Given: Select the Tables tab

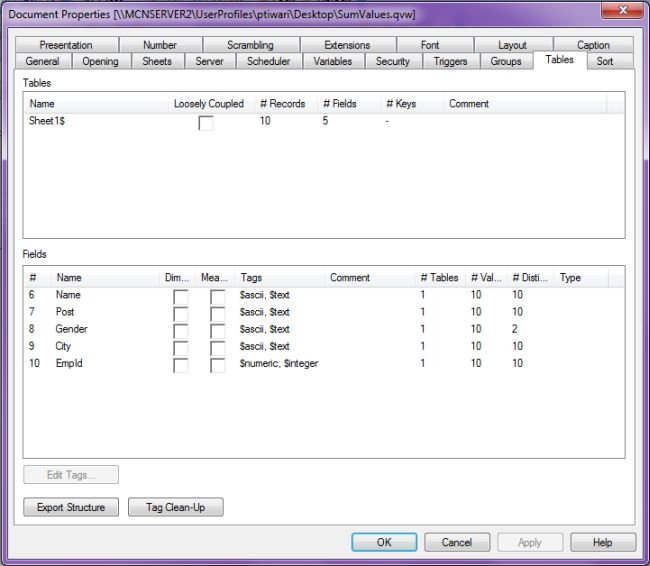Looking at the screenshot, I should pos(560,60).
